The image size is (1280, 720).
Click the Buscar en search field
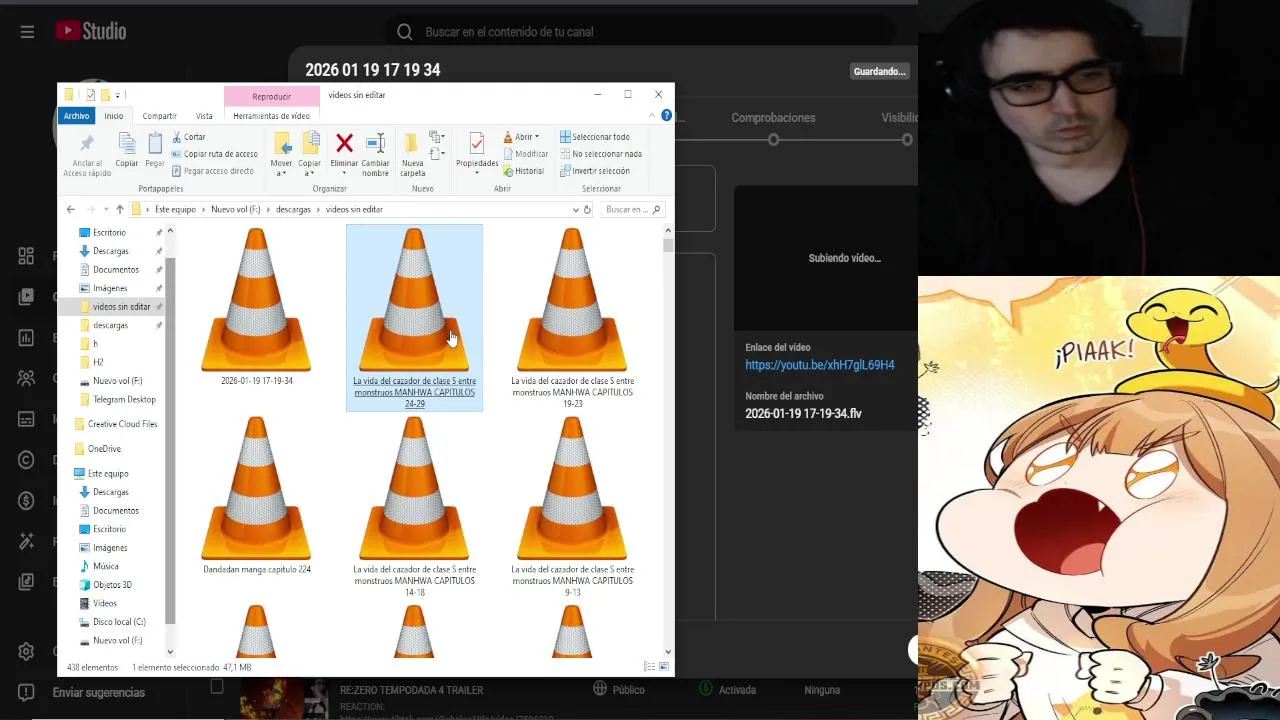pyautogui.click(x=633, y=209)
